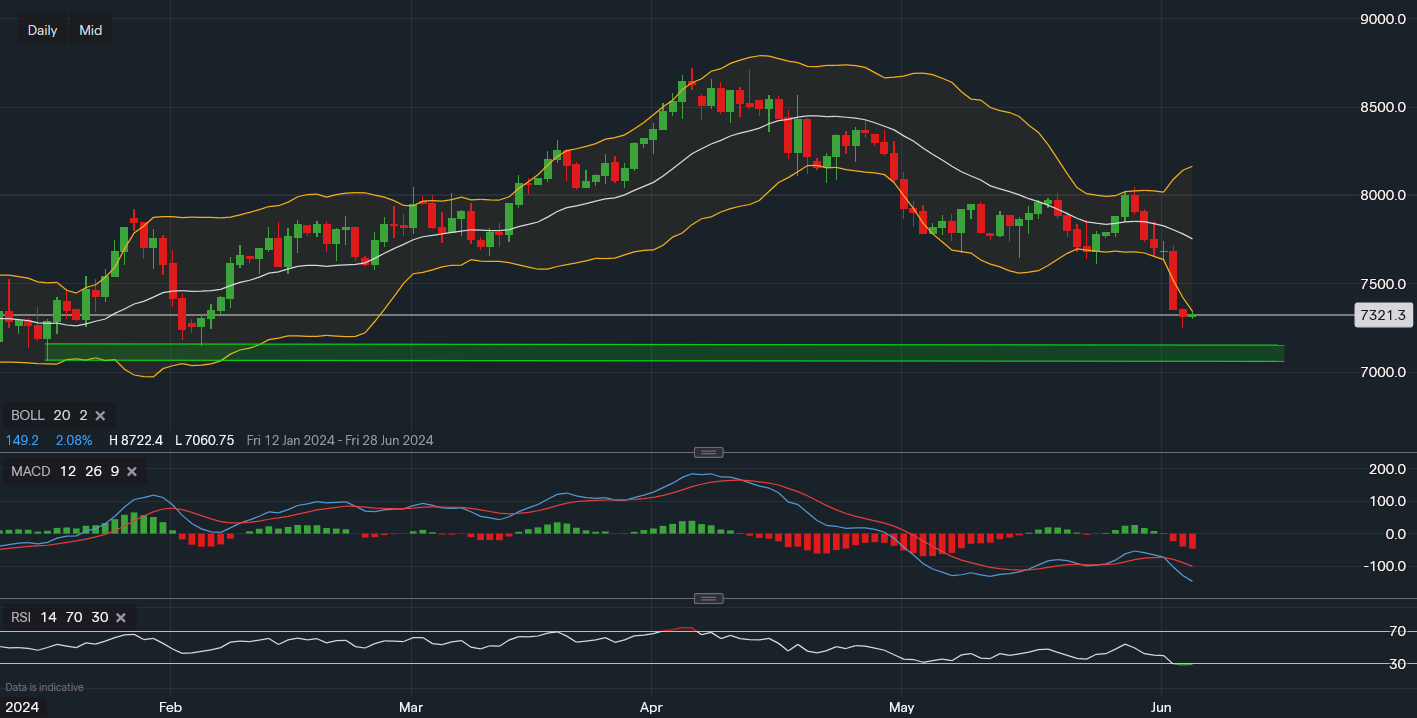Image resolution: width=1417 pixels, height=718 pixels.
Task: Open BOLL indicator settings via its label
Action: tap(27, 415)
